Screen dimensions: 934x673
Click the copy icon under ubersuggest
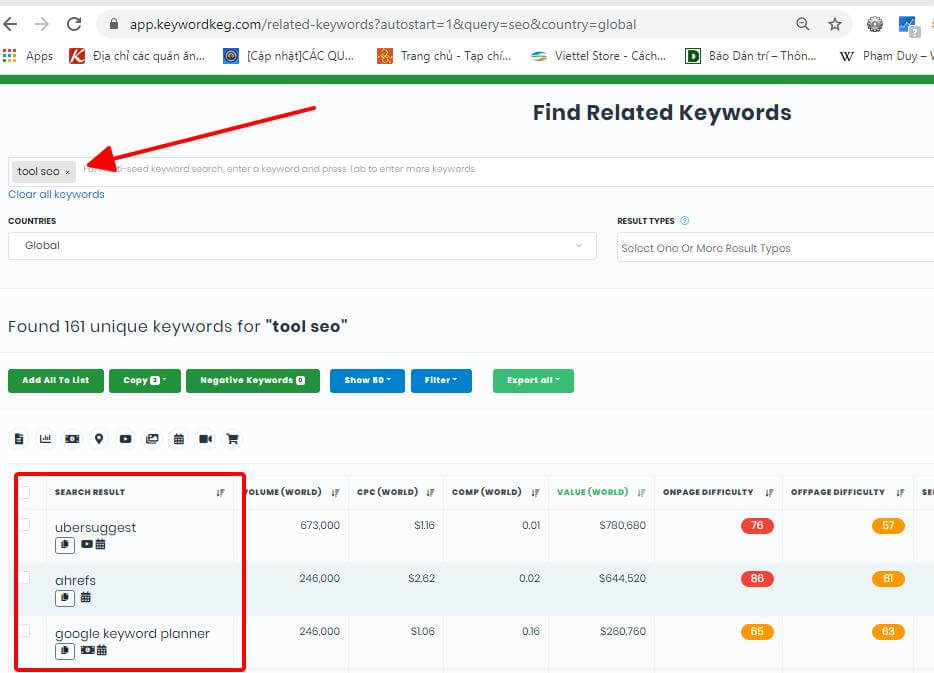65,545
